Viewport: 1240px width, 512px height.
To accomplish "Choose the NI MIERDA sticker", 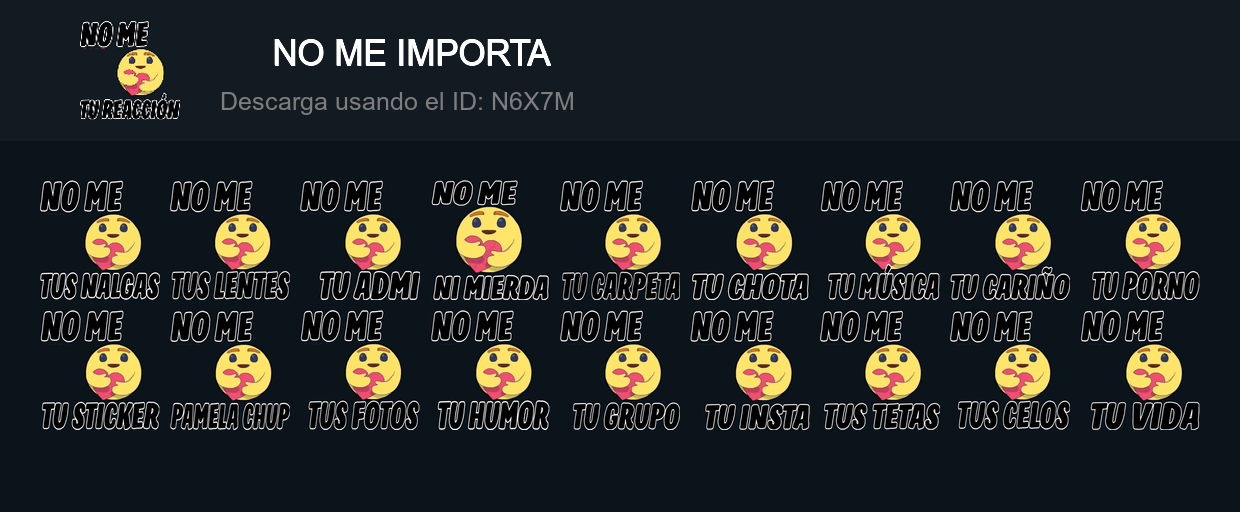I will tap(490, 240).
